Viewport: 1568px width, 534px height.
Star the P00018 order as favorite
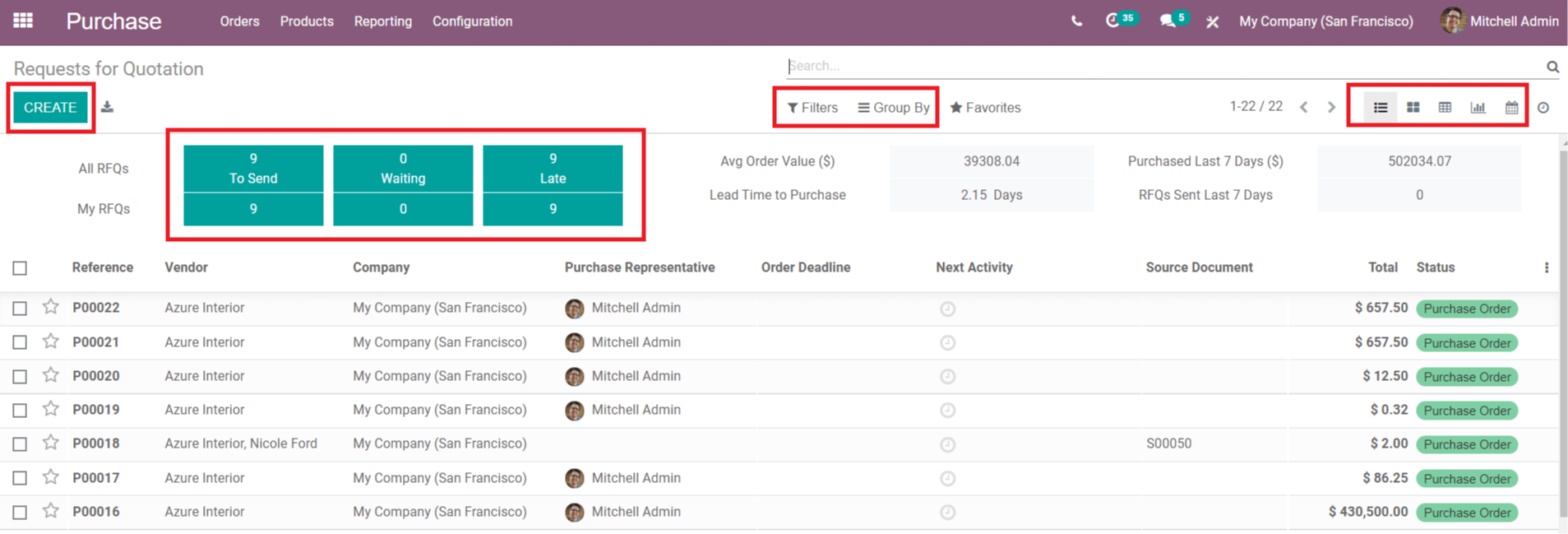tap(51, 443)
